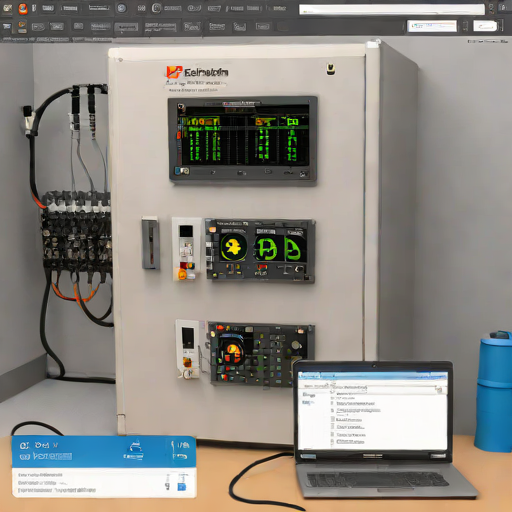Viewport: 512px width, 512px height.
Task: Click the orange icon in the second toolbar row
Action: pyautogui.click(x=22, y=26)
